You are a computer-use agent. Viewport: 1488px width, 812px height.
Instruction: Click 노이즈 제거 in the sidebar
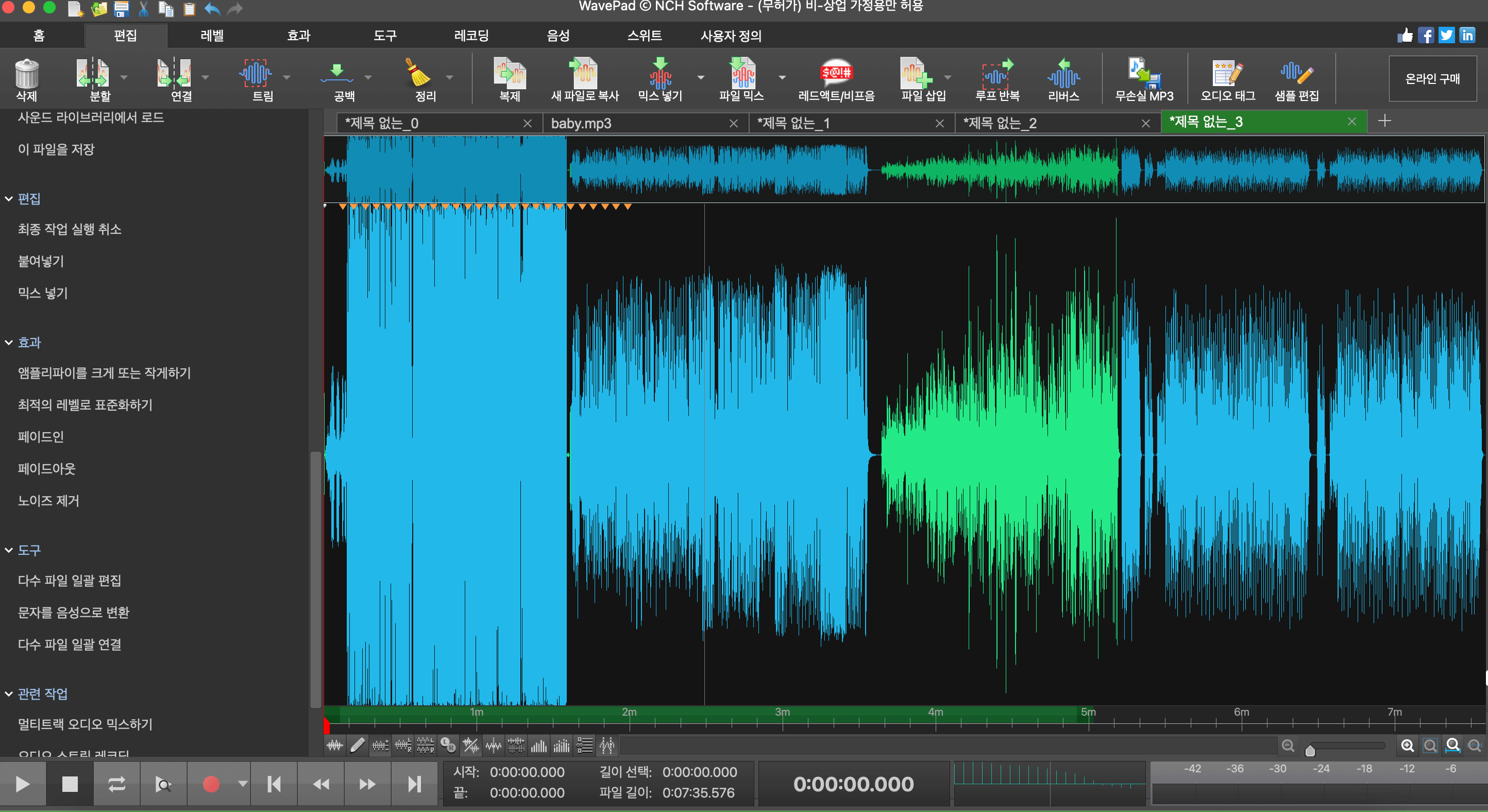pos(48,501)
